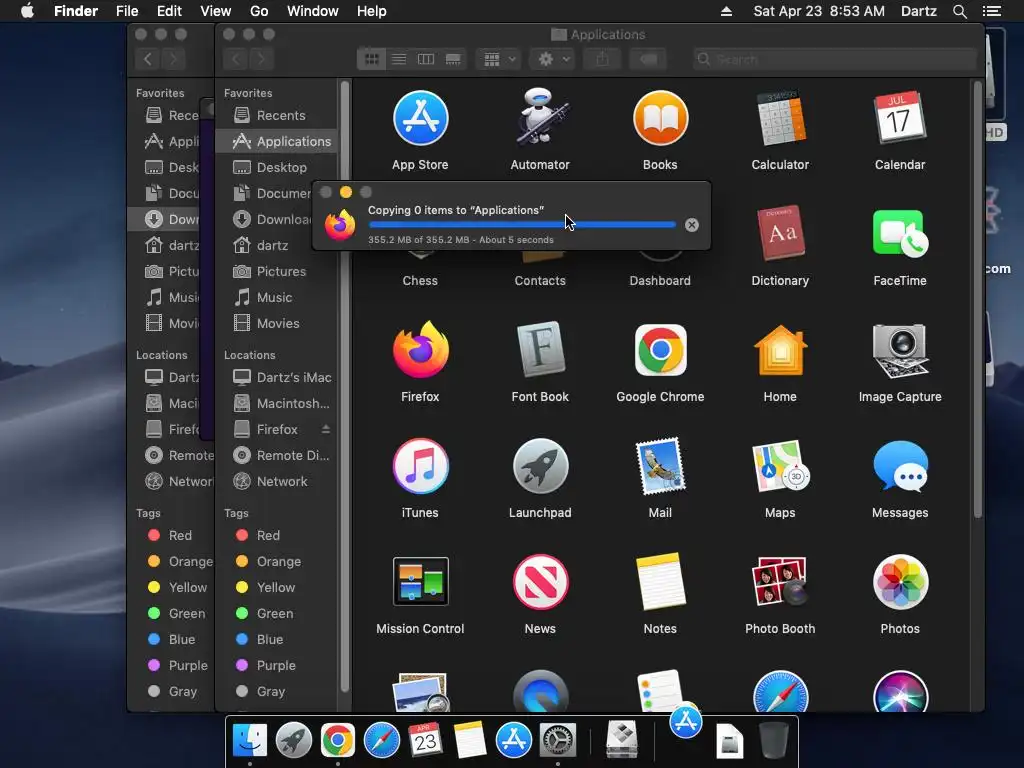Select the News app icon
1024x768 pixels.
(540, 581)
